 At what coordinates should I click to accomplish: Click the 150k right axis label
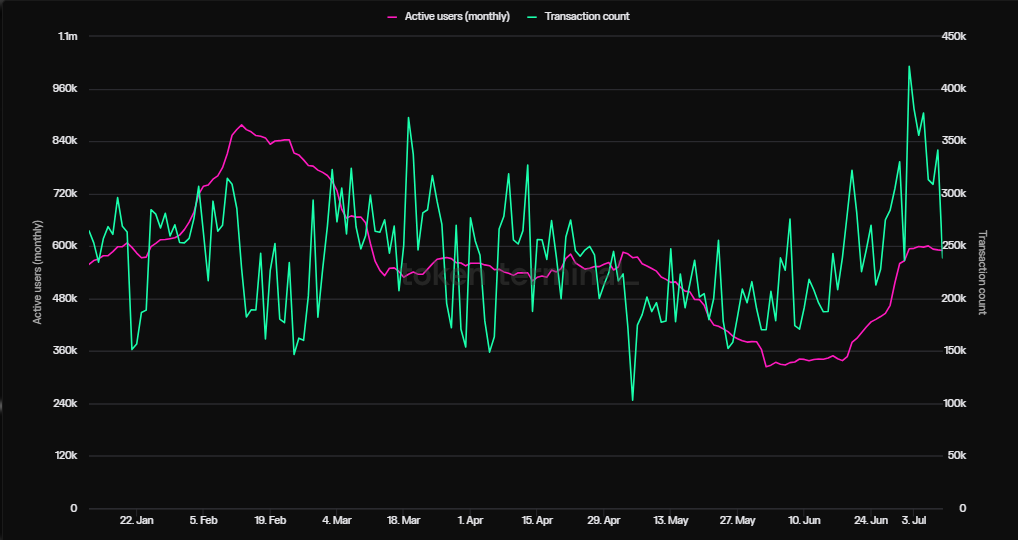click(954, 350)
